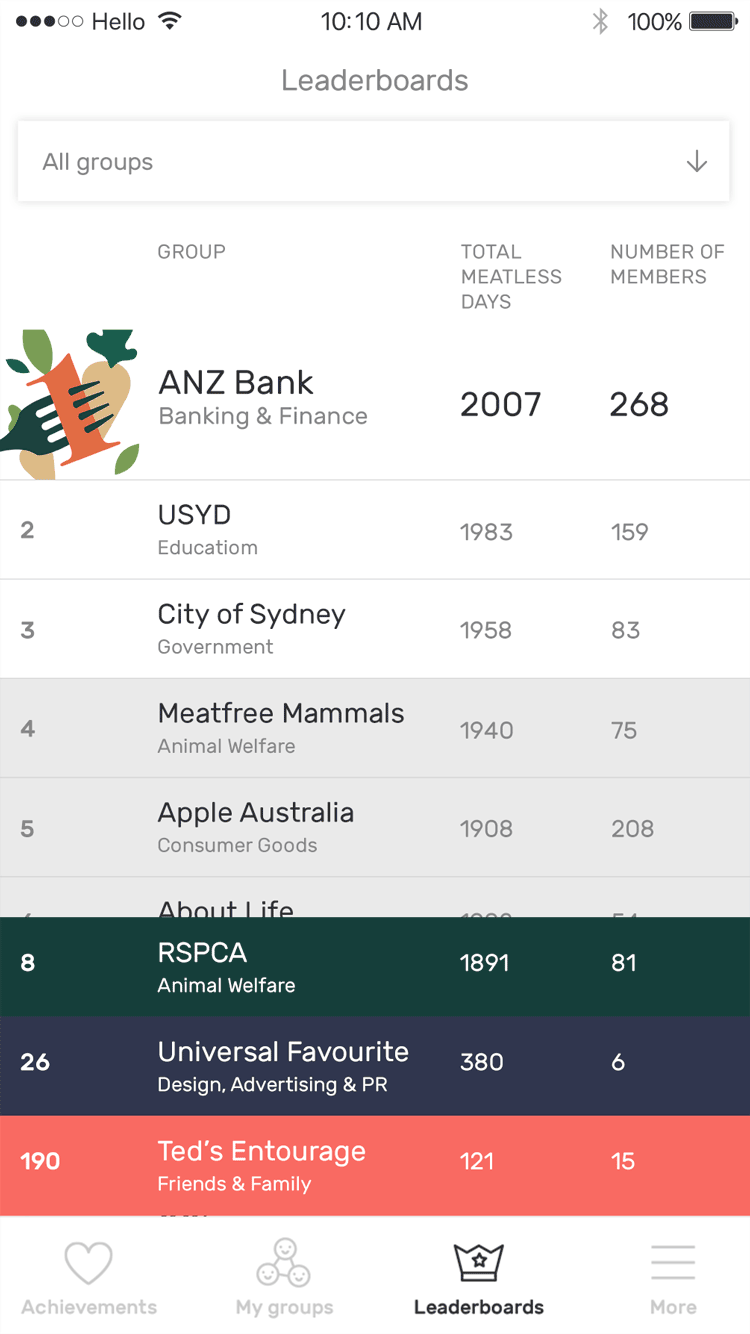Switch to the Achievements tab label

click(89, 1307)
